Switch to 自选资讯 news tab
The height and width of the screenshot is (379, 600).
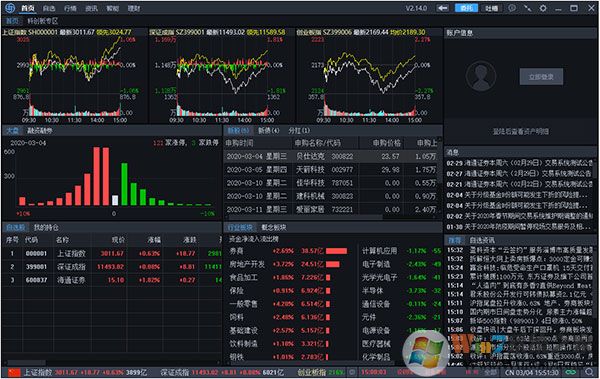pyautogui.click(x=482, y=240)
